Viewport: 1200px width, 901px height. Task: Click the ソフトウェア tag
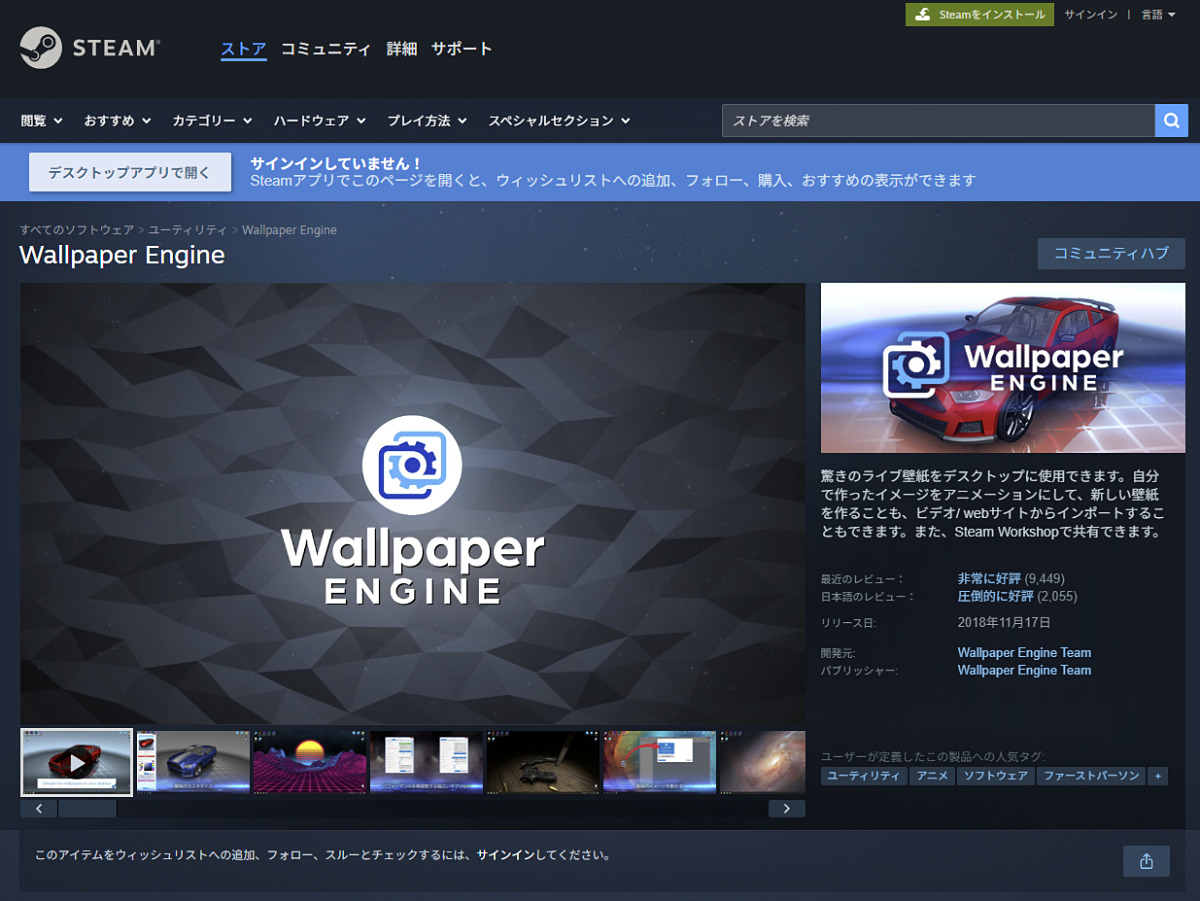click(x=996, y=776)
